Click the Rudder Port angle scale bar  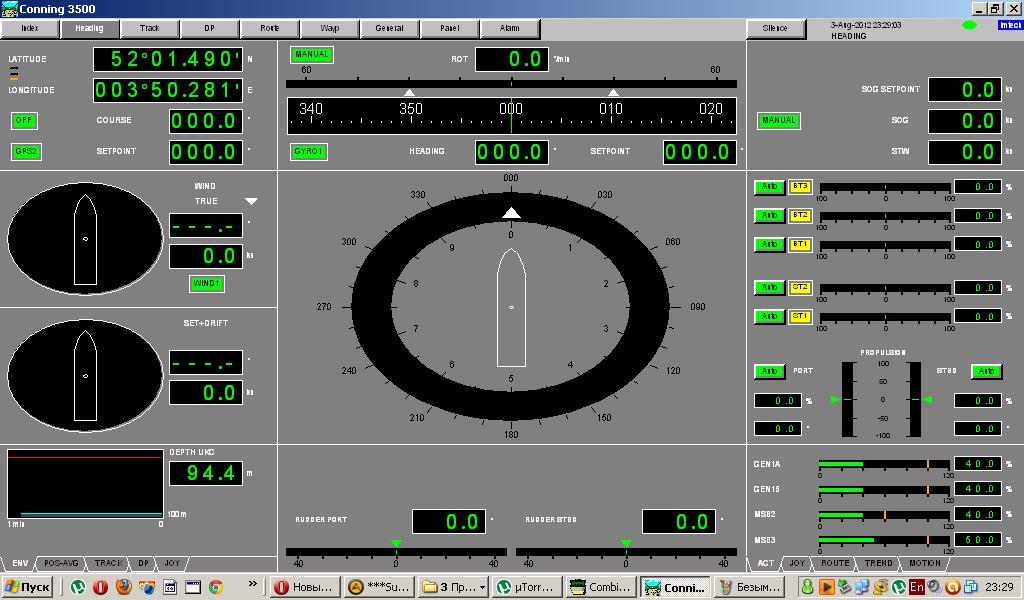tap(395, 552)
